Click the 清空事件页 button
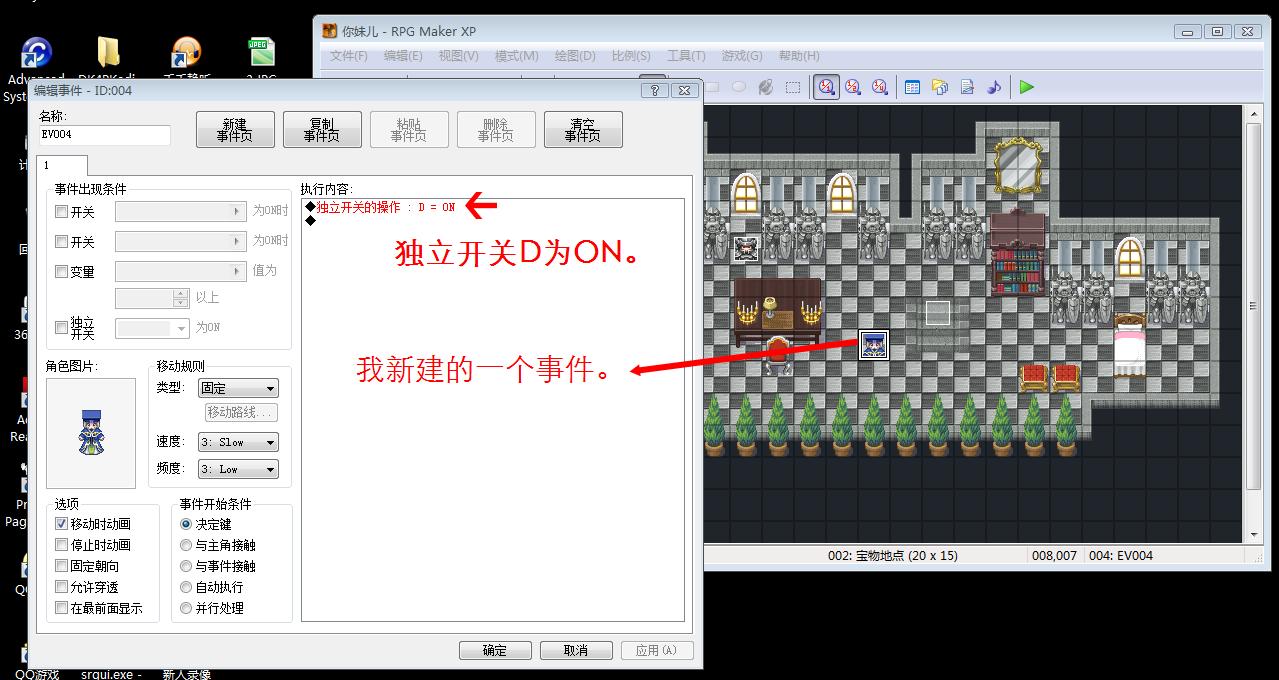Viewport: 1279px width, 680px height. click(x=582, y=130)
